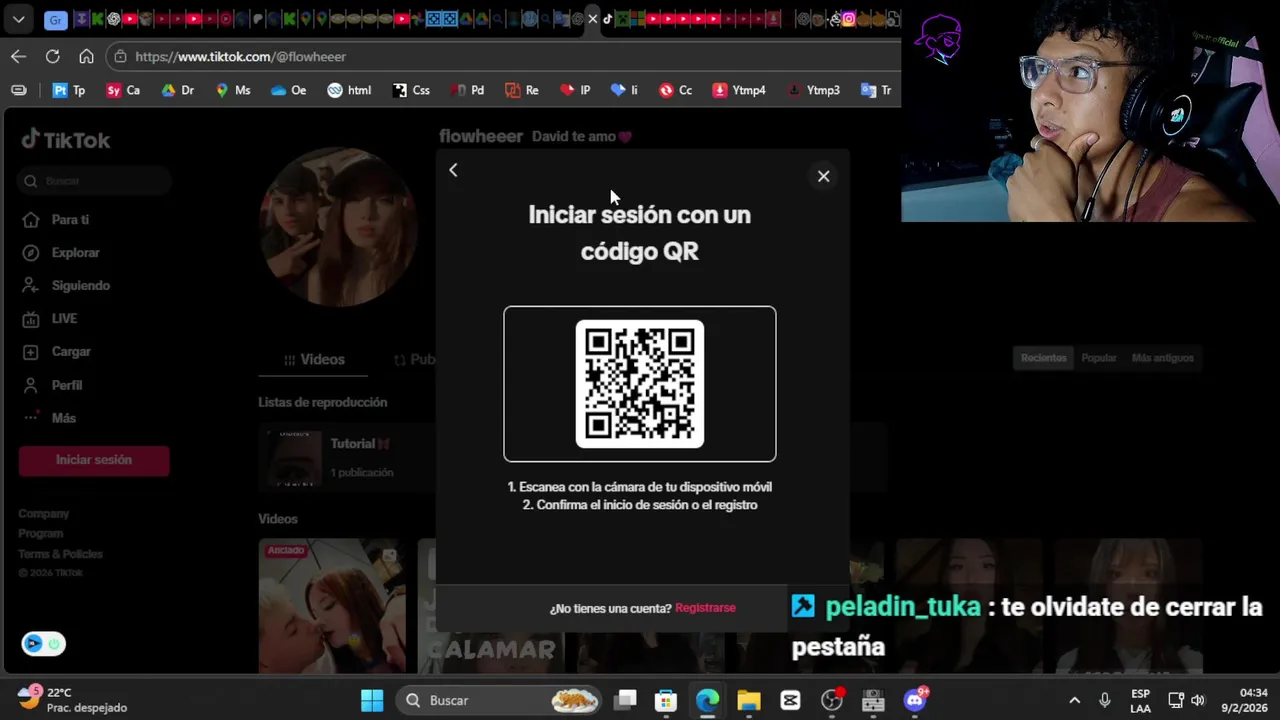The image size is (1280, 720).
Task: Open Para ti in the sidebar
Action: pyautogui.click(x=56, y=219)
